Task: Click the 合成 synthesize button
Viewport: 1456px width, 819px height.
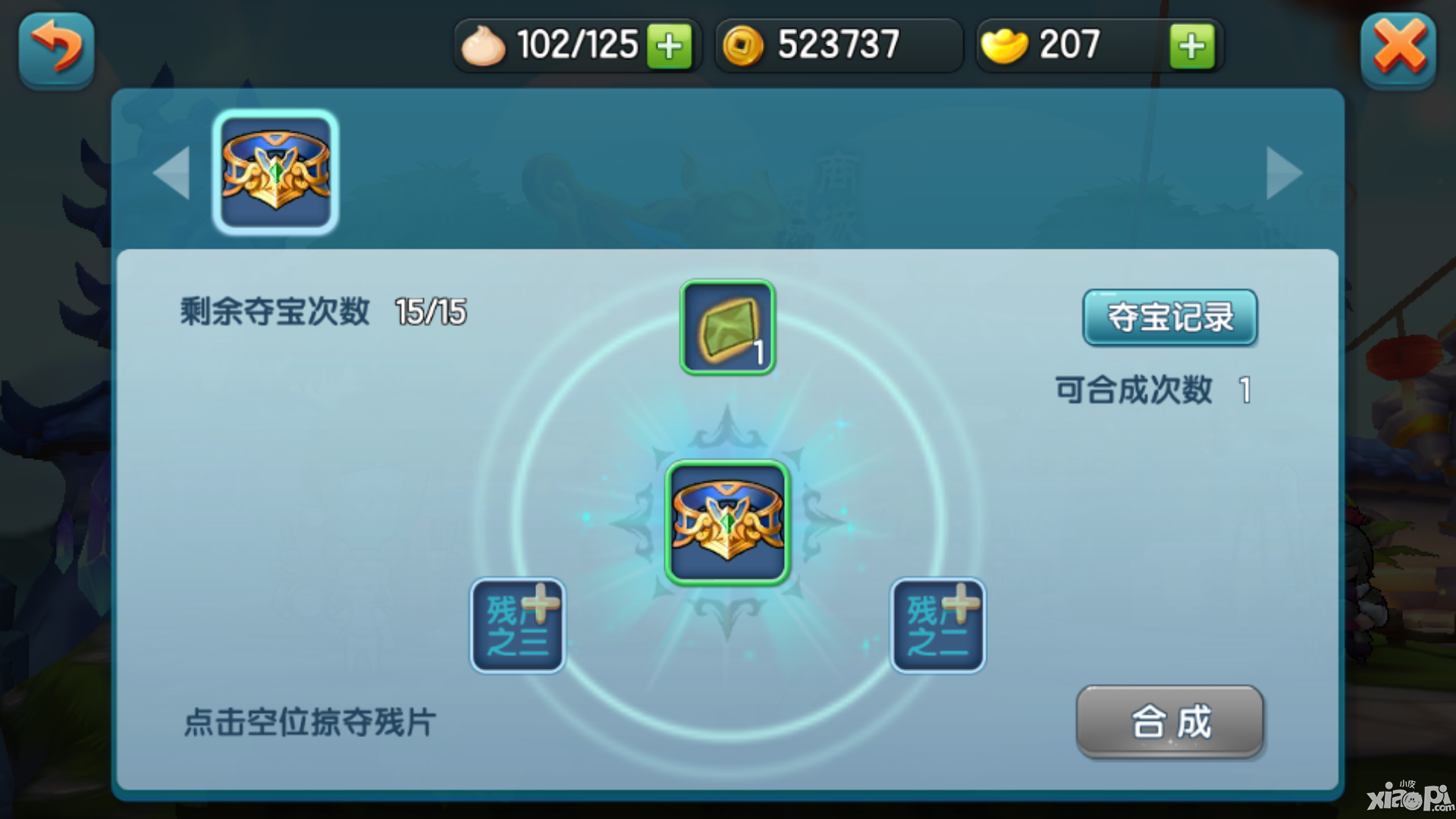Action: coord(1170,721)
